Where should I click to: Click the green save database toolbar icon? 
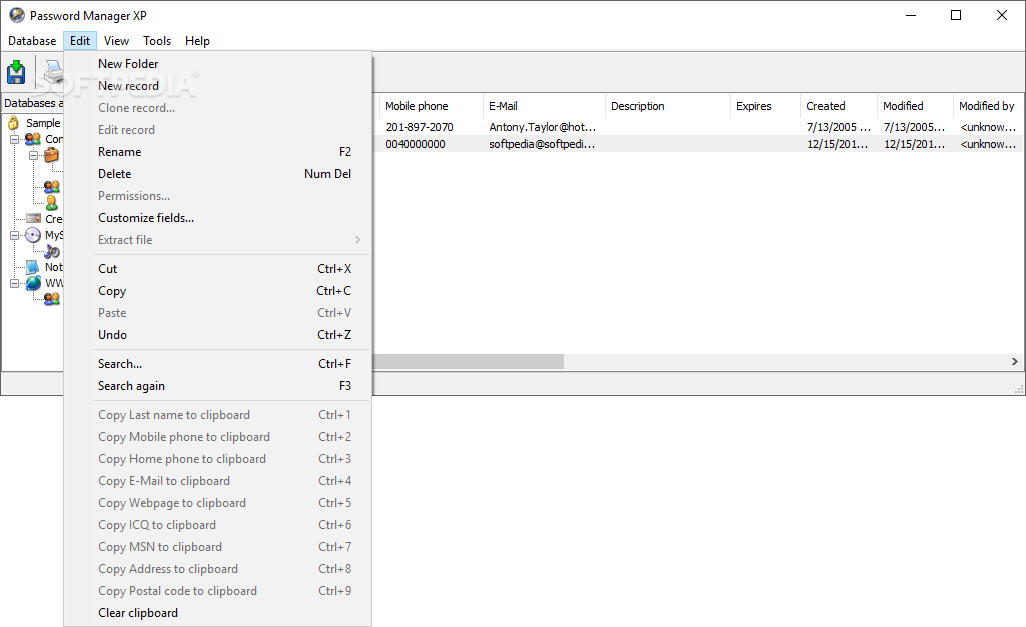coord(16,72)
